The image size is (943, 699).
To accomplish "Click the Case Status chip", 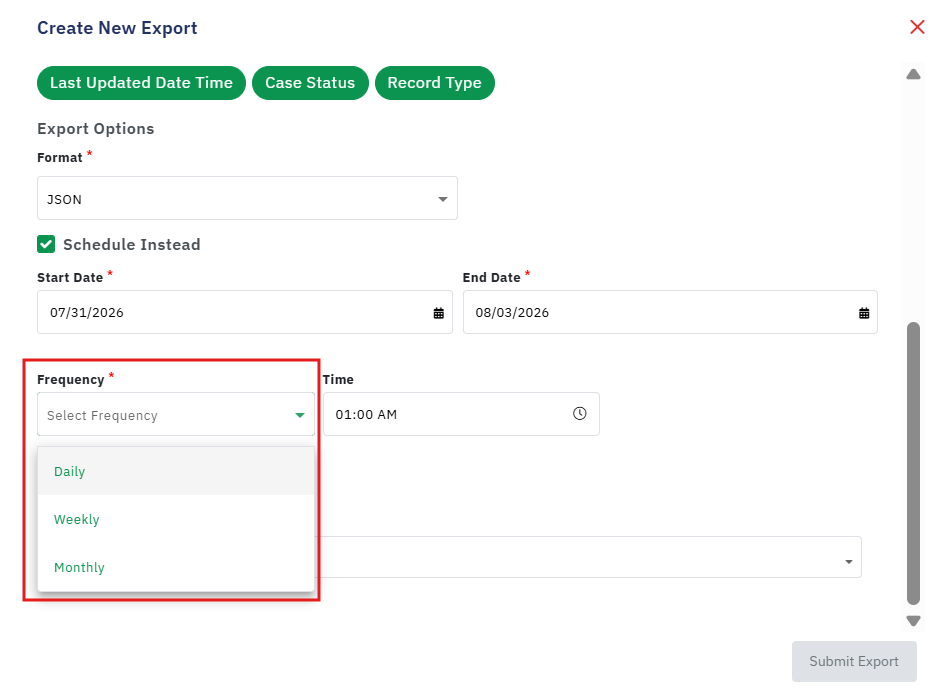I will point(310,83).
